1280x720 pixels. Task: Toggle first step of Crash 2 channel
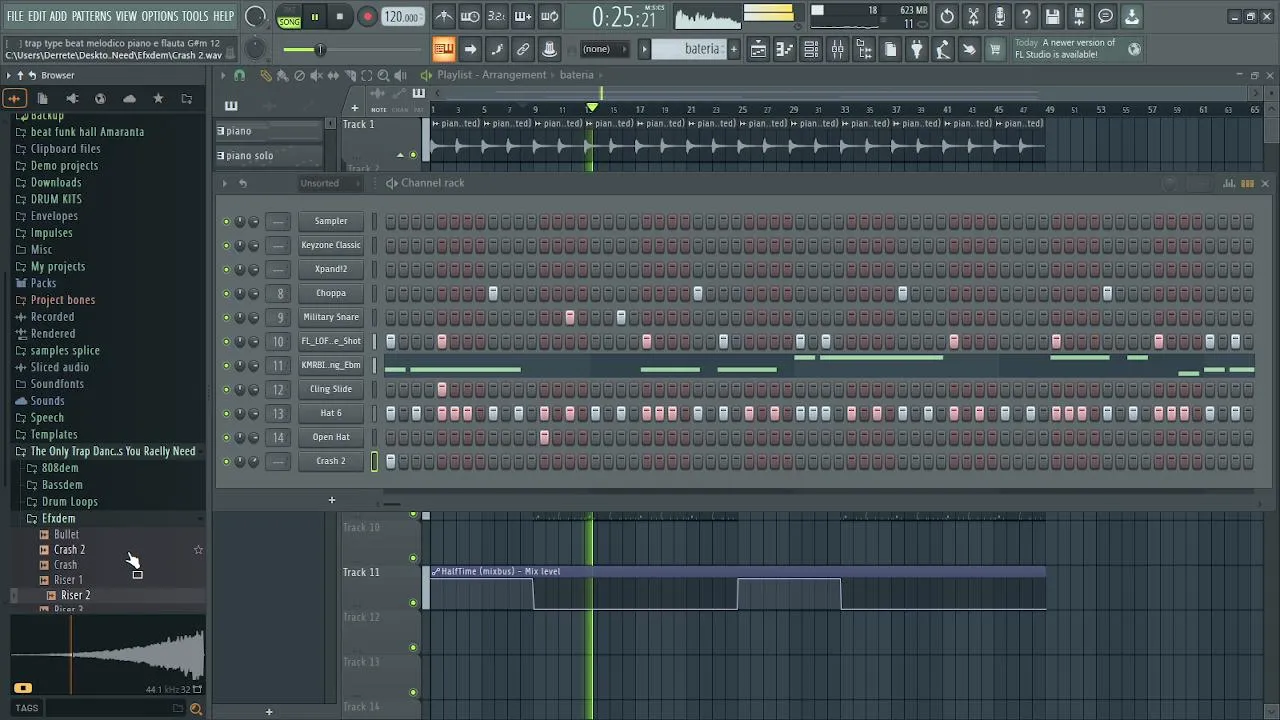pos(391,461)
